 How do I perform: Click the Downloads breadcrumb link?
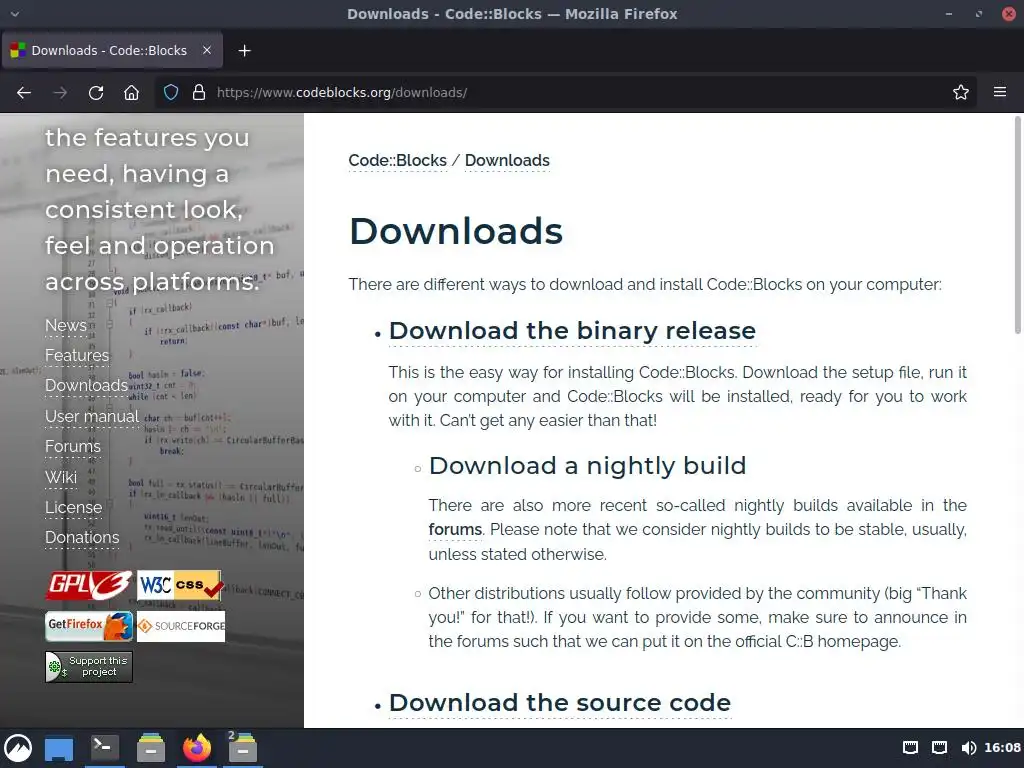point(507,161)
